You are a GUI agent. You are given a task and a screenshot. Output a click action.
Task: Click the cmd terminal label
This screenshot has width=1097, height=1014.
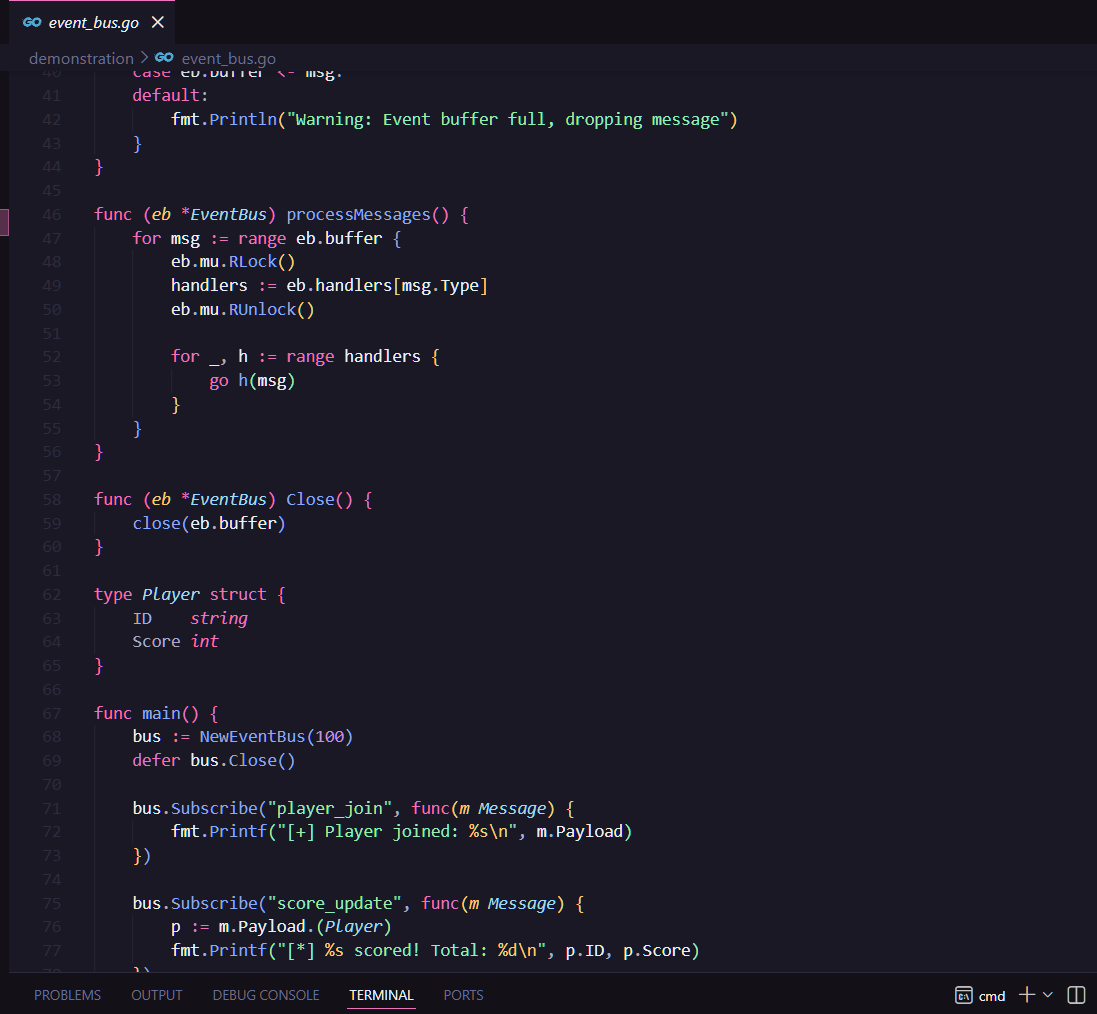click(x=992, y=996)
